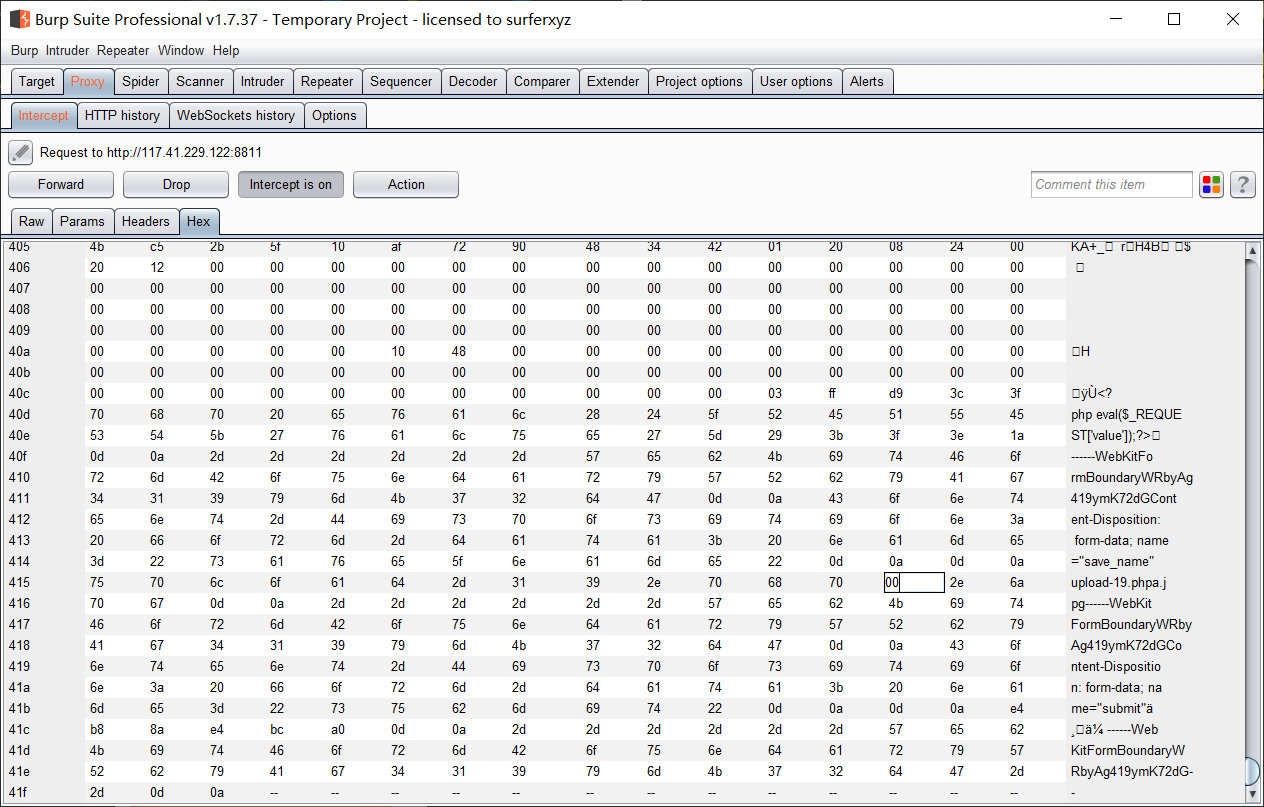The image size is (1264, 807).
Task: Open the WebSockets history sub-tab
Action: (236, 116)
